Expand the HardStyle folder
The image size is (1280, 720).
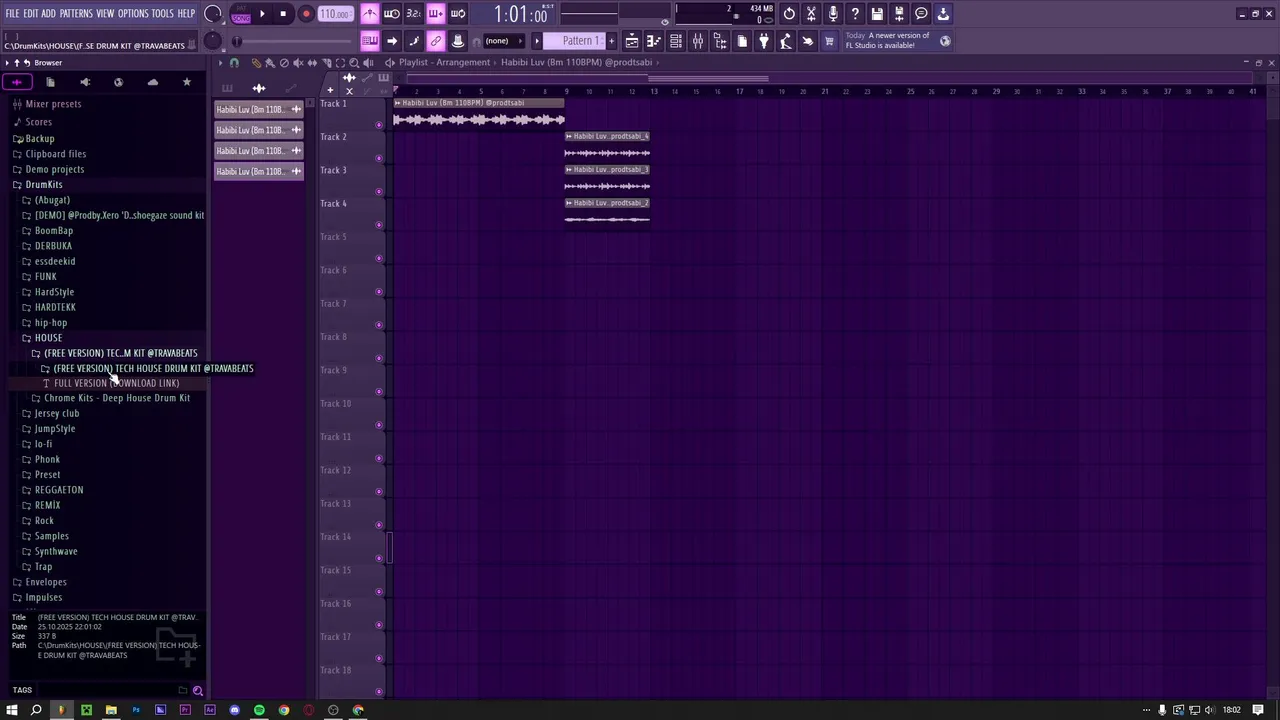54,292
